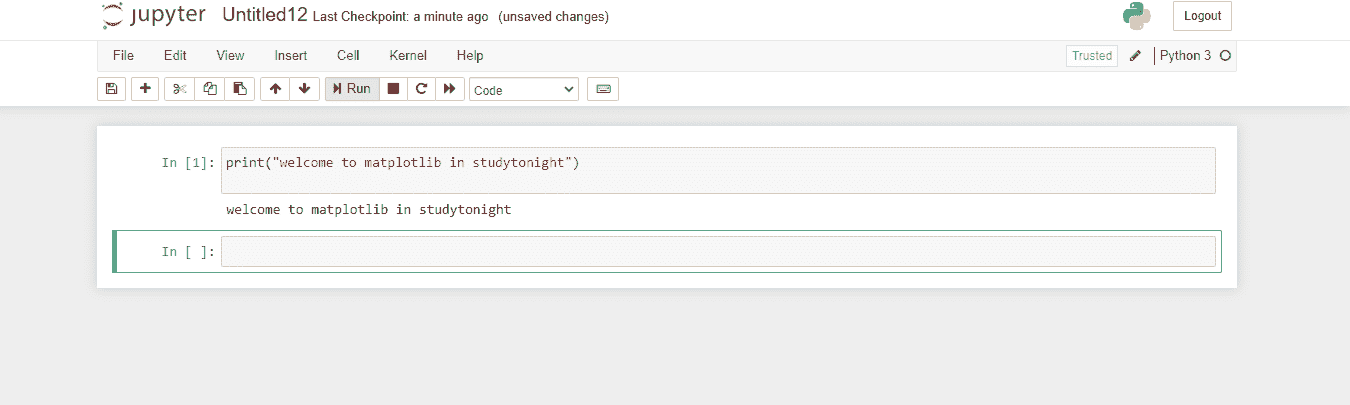Toggle the Trusted notebook indicator
Screen dimensions: 1350x405
[1092, 56]
